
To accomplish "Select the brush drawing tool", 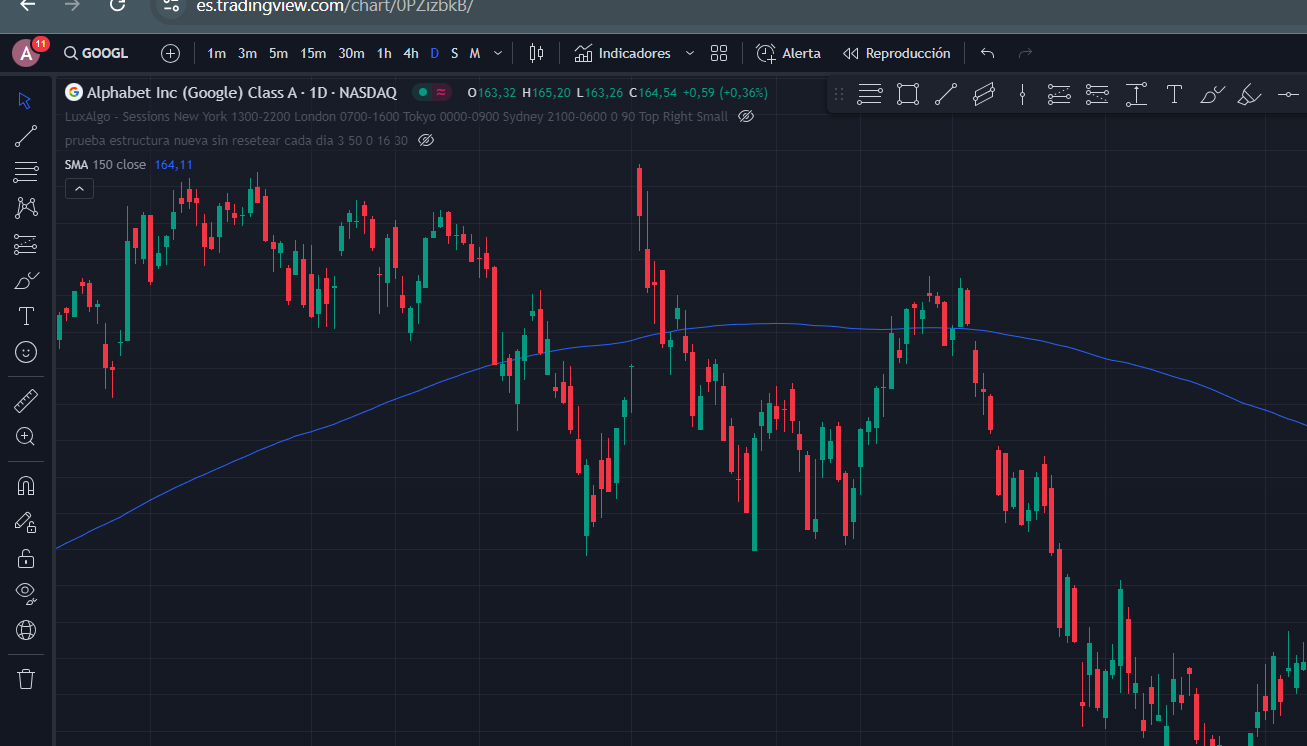I will [26, 281].
